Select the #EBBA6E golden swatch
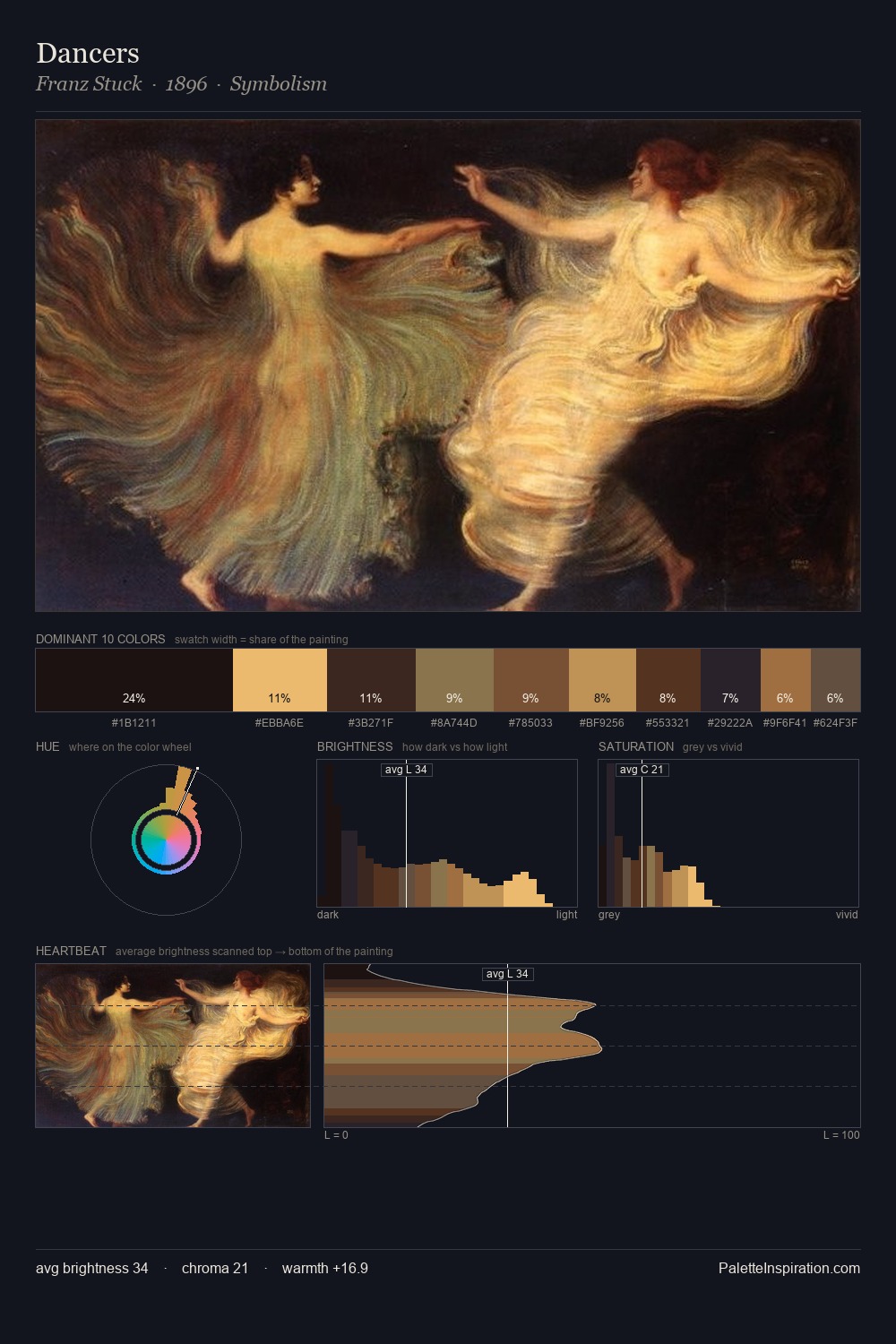The height and width of the screenshot is (1344, 896). (280, 680)
